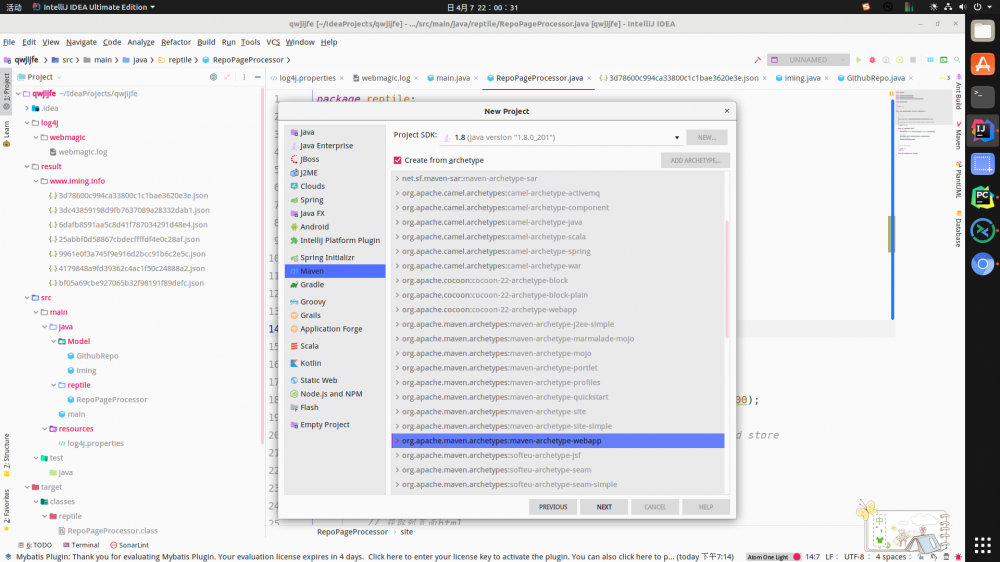Open the Maven tool window stripe
This screenshot has height=562, width=1000.
point(958,135)
